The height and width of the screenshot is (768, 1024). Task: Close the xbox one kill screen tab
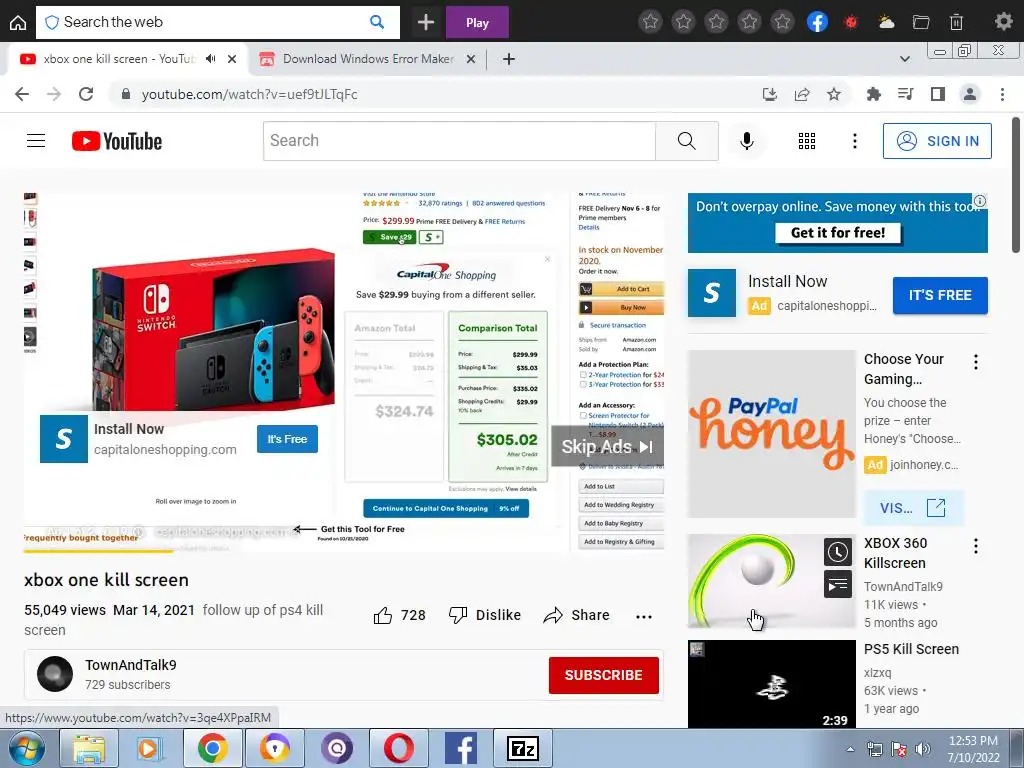point(232,59)
